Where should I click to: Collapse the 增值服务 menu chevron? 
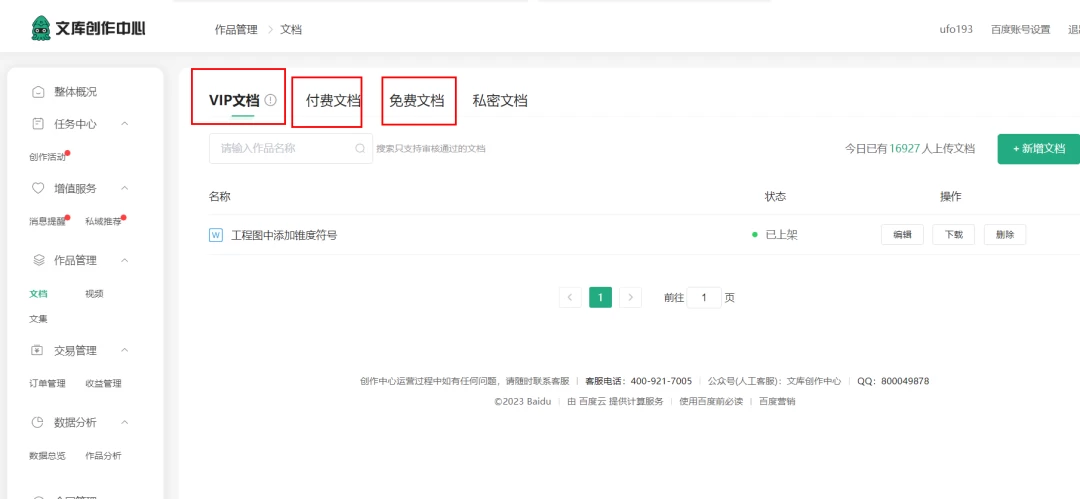124,188
